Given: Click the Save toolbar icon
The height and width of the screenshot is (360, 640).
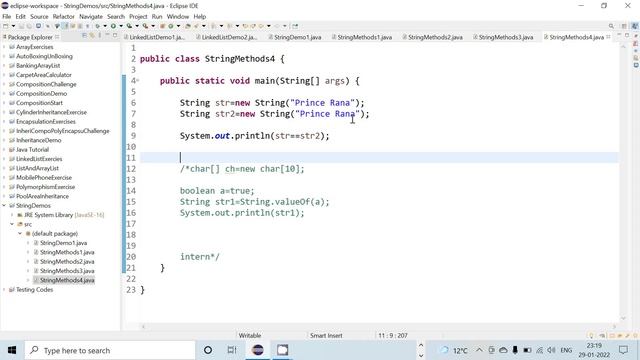Looking at the screenshot, I should pos(21,26).
